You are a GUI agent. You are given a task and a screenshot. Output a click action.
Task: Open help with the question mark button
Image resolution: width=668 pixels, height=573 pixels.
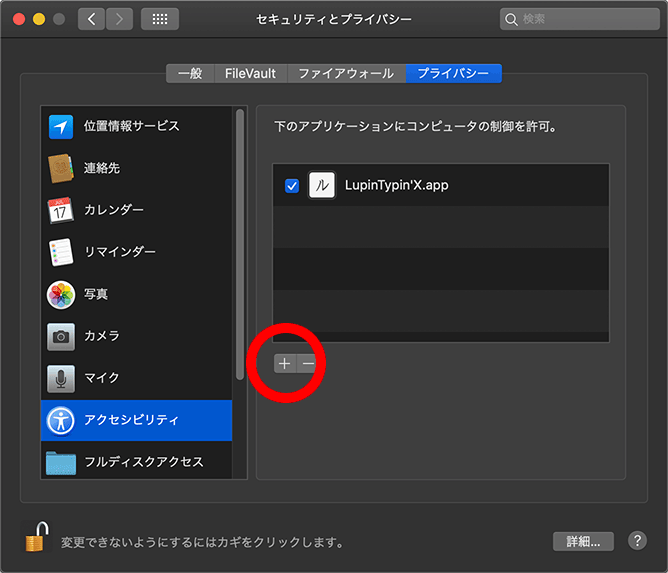637,541
